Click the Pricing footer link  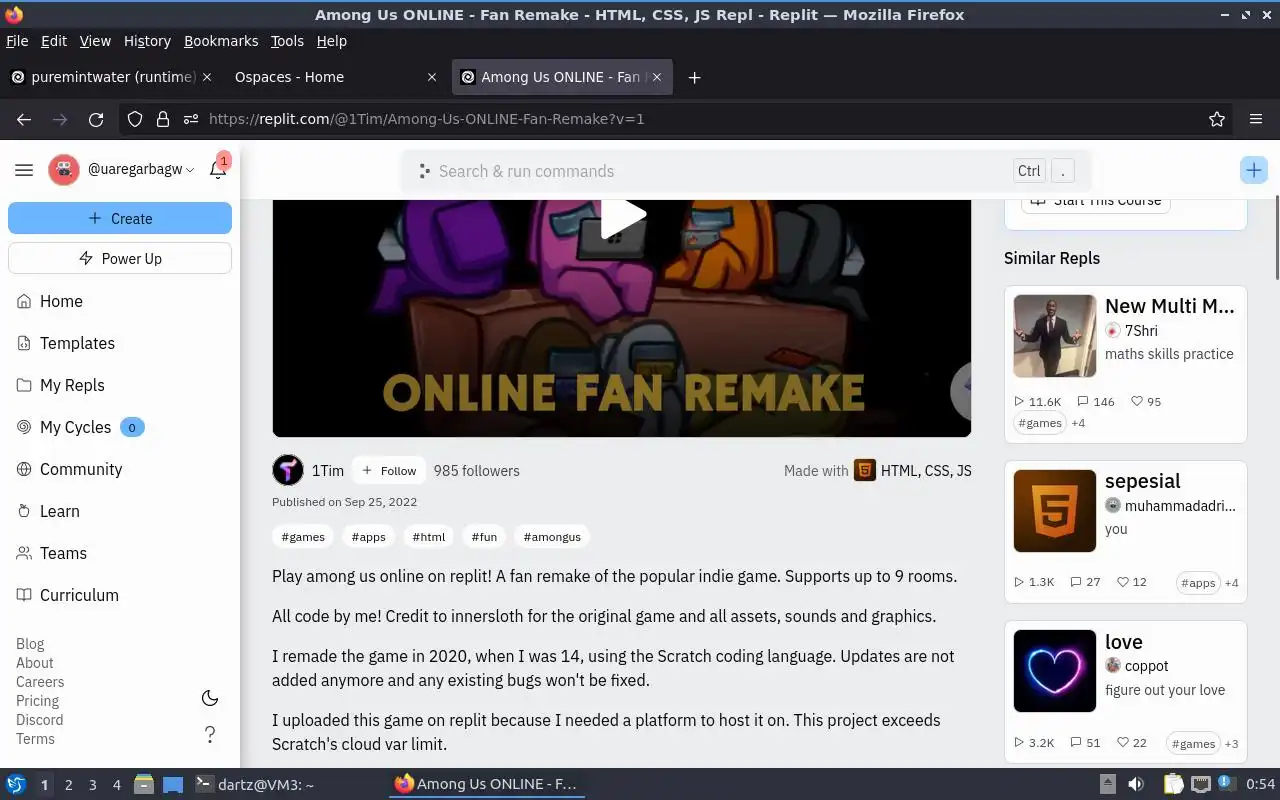37,701
